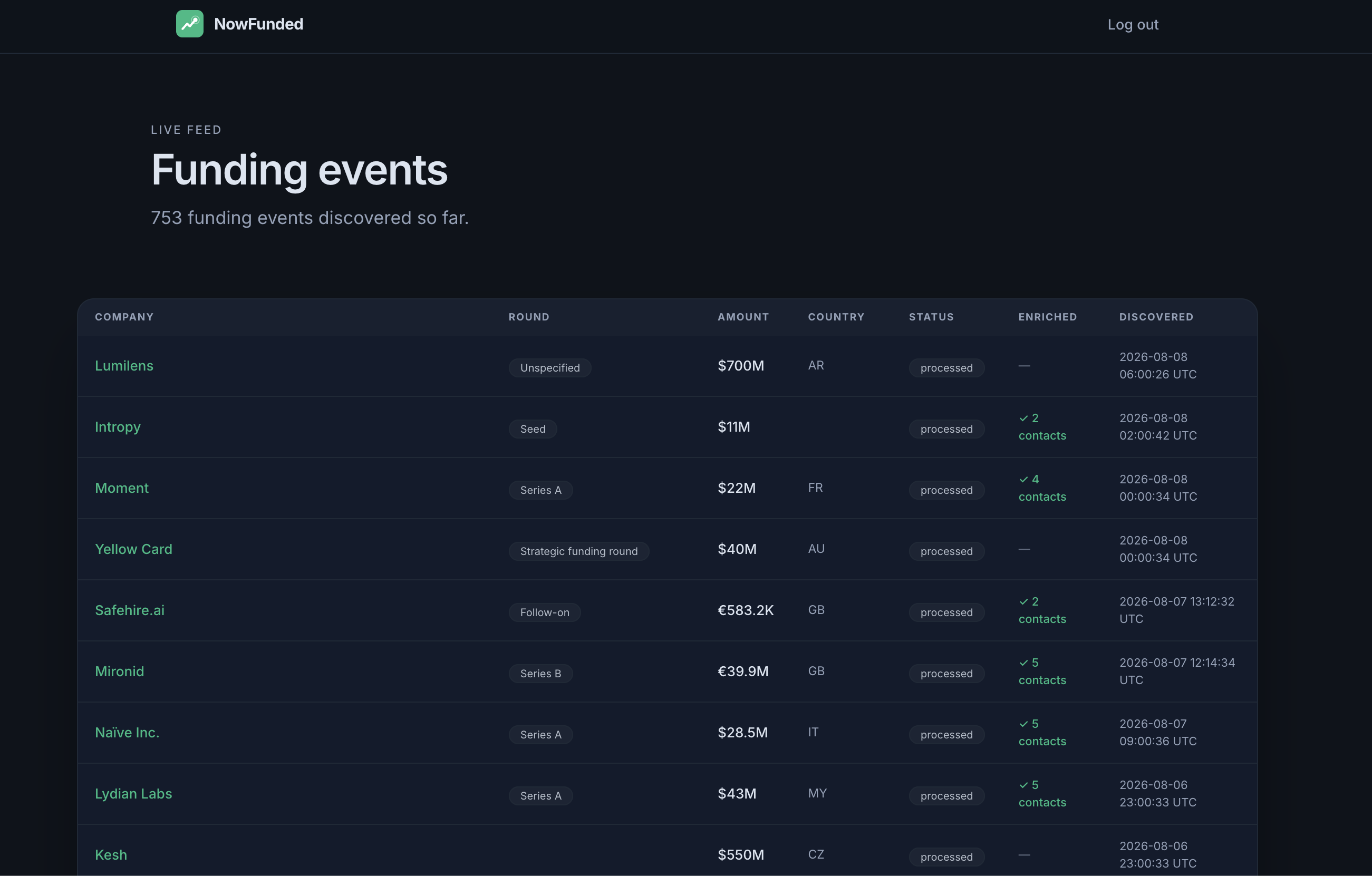1372x876 pixels.
Task: Open the Mironid company entry
Action: 120,671
